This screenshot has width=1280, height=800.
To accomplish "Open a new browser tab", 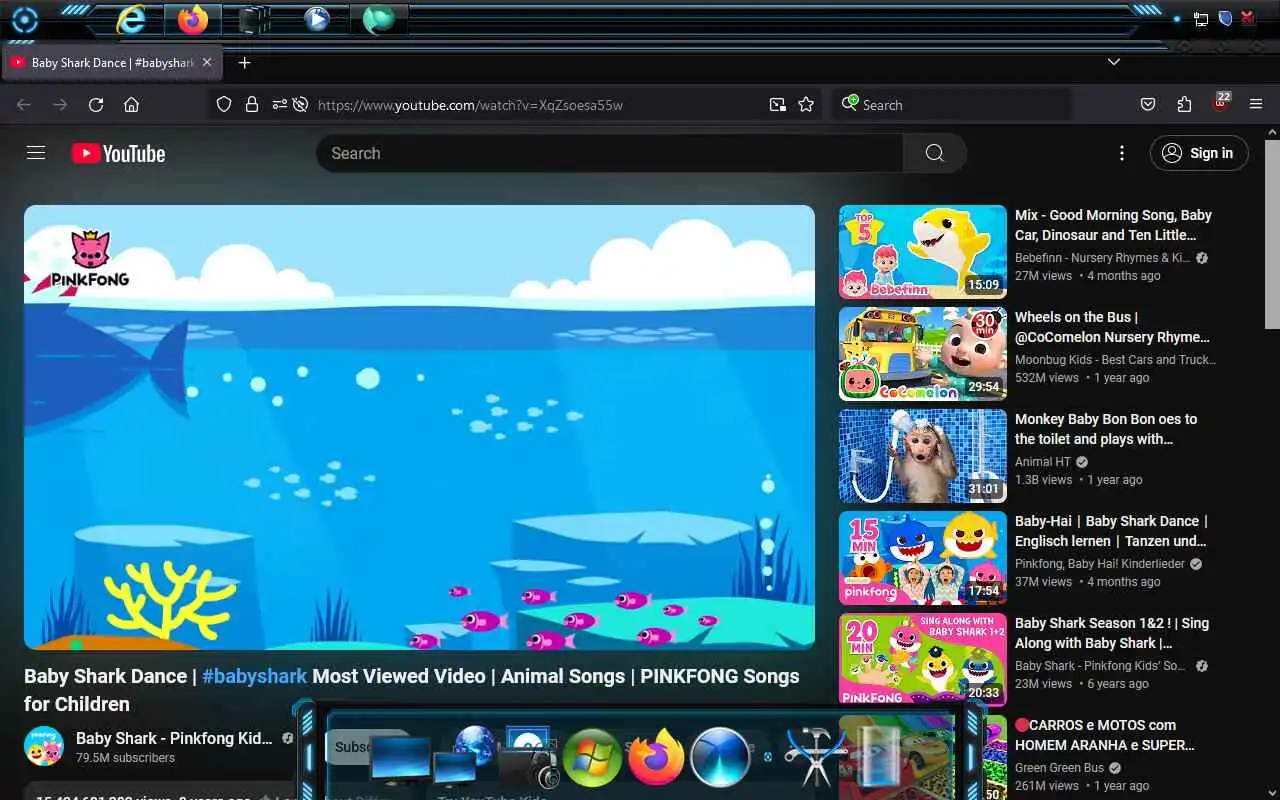I will pyautogui.click(x=244, y=62).
